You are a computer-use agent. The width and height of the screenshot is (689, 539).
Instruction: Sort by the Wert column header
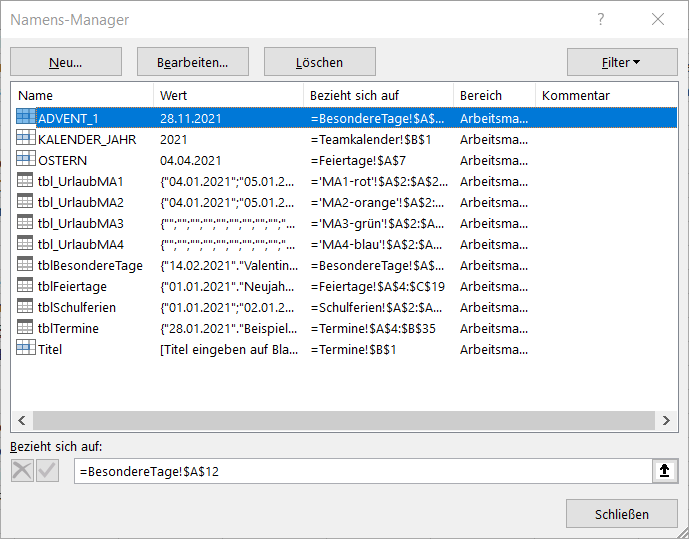(x=228, y=95)
